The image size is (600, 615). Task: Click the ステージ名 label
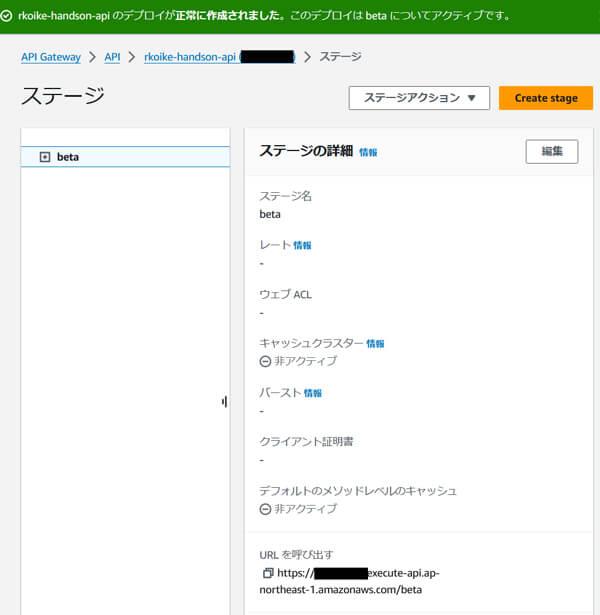point(285,196)
